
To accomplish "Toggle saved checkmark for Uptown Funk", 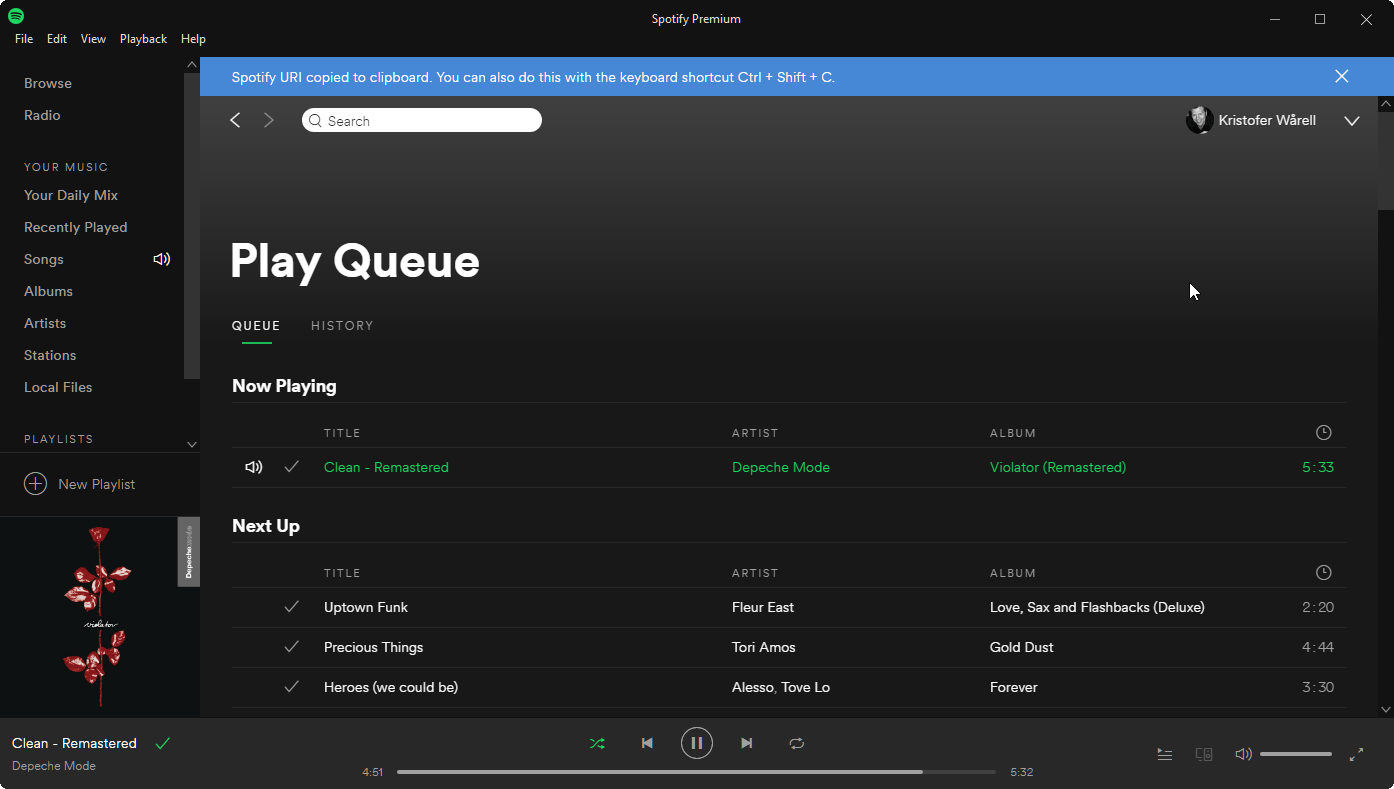I will [x=291, y=607].
